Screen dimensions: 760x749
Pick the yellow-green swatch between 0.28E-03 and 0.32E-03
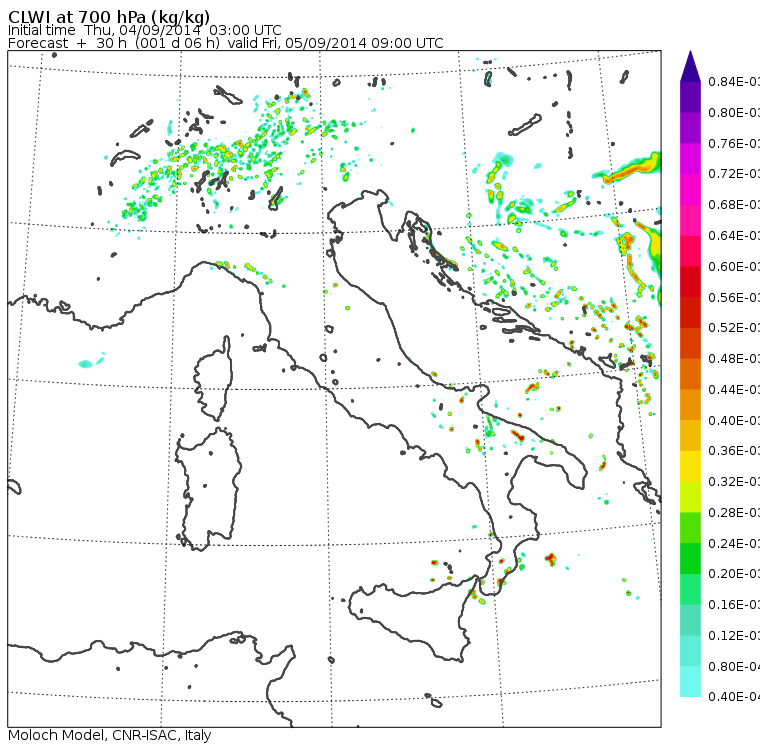pyautogui.click(x=690, y=497)
